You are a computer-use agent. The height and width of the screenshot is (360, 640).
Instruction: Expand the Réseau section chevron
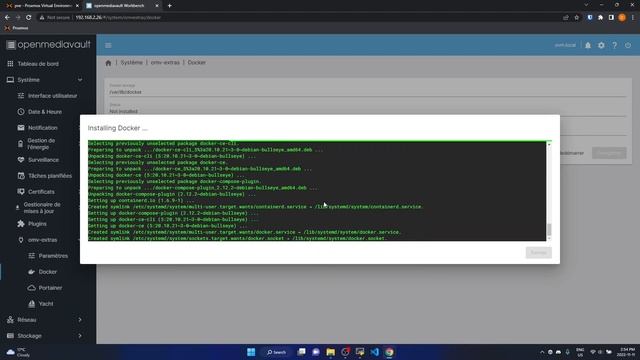[x=80, y=320]
